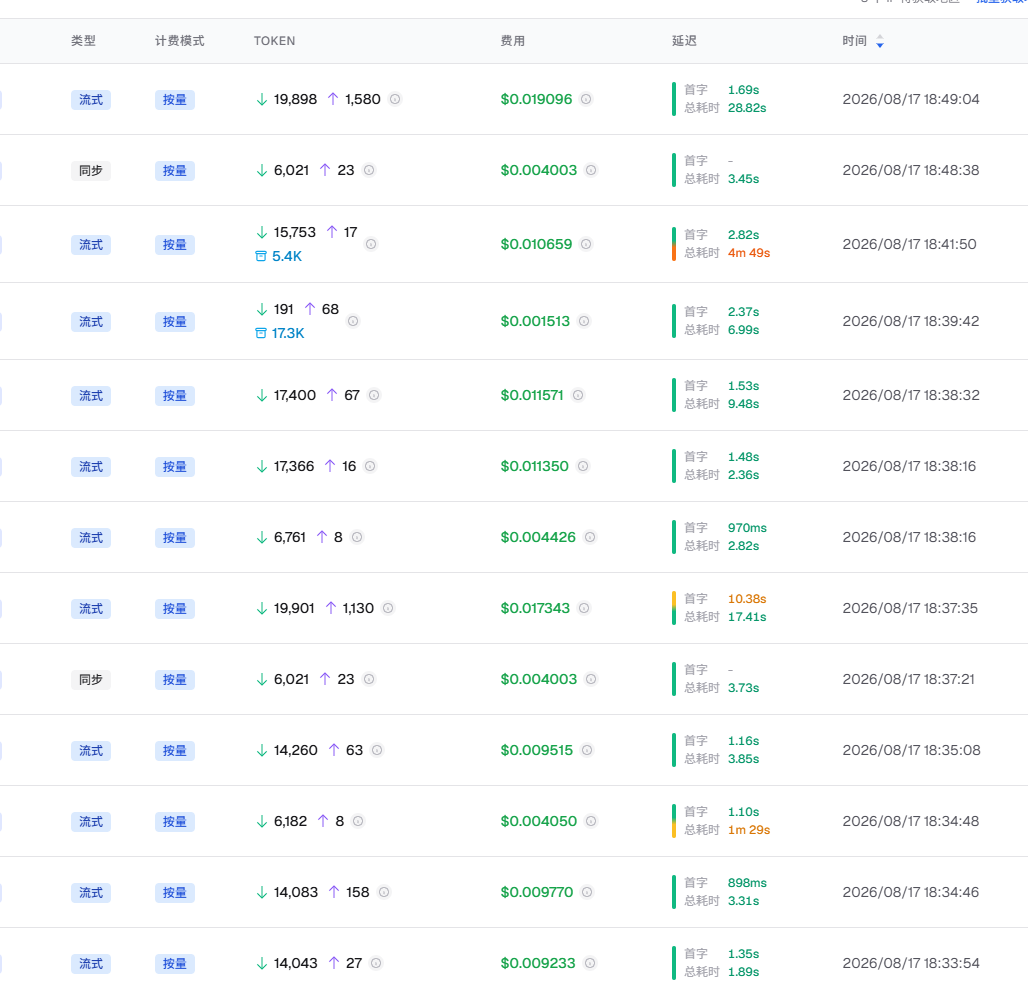Image resolution: width=1028 pixels, height=998 pixels.
Task: Open token info icon beside 191 row
Action: (353, 321)
